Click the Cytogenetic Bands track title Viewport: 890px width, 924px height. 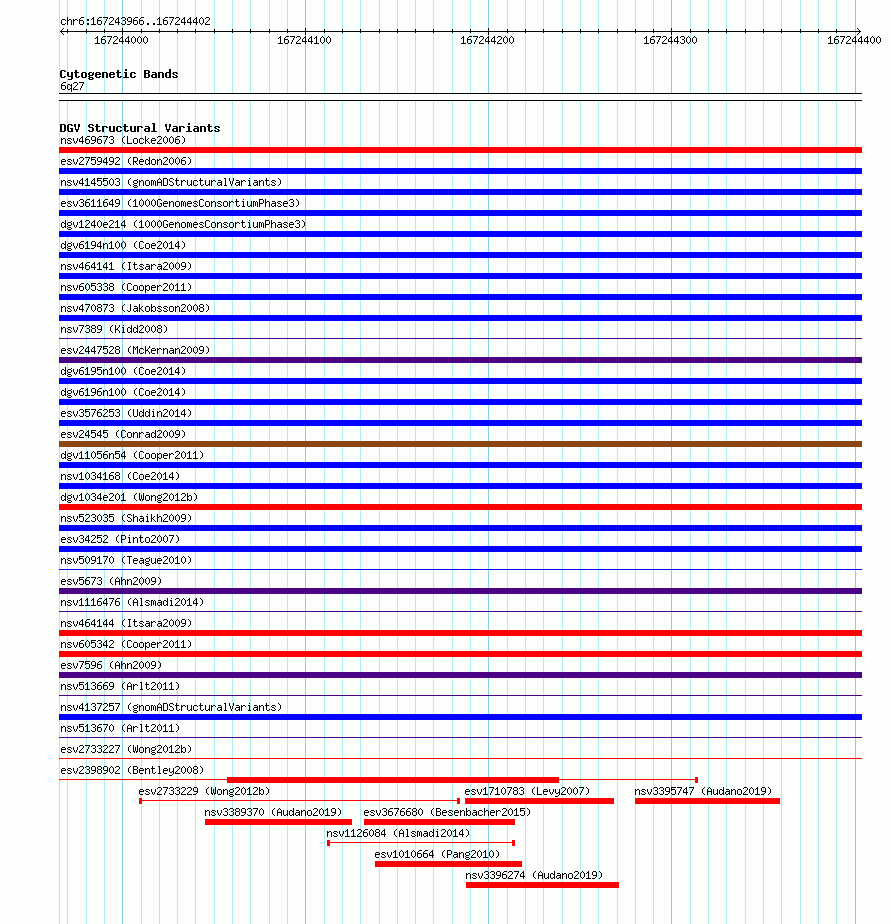coord(118,74)
